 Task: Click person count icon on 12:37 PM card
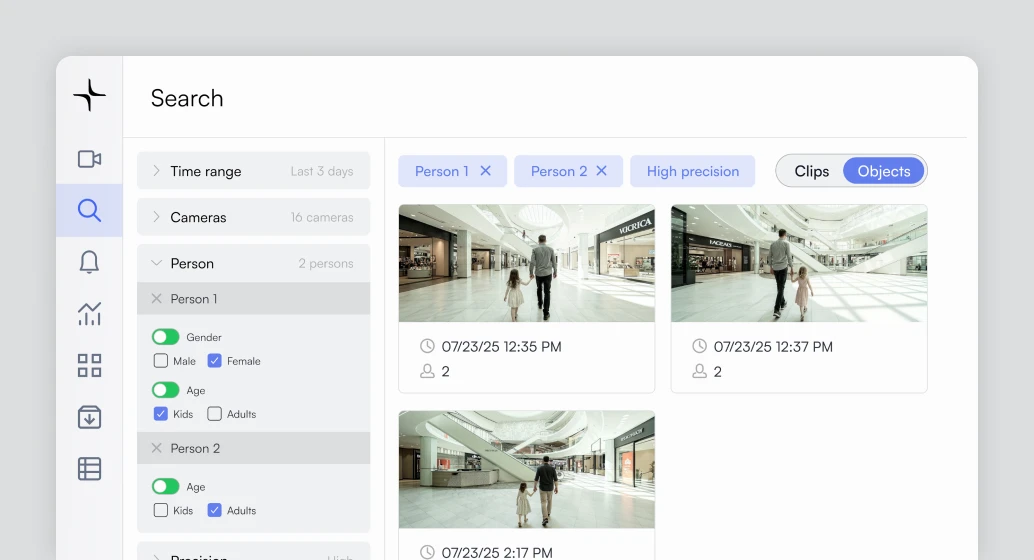click(700, 371)
